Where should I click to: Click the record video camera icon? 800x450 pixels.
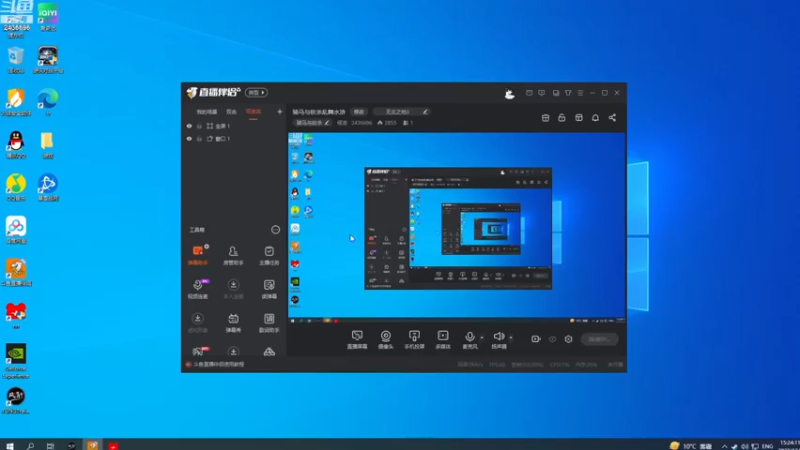(x=536, y=339)
